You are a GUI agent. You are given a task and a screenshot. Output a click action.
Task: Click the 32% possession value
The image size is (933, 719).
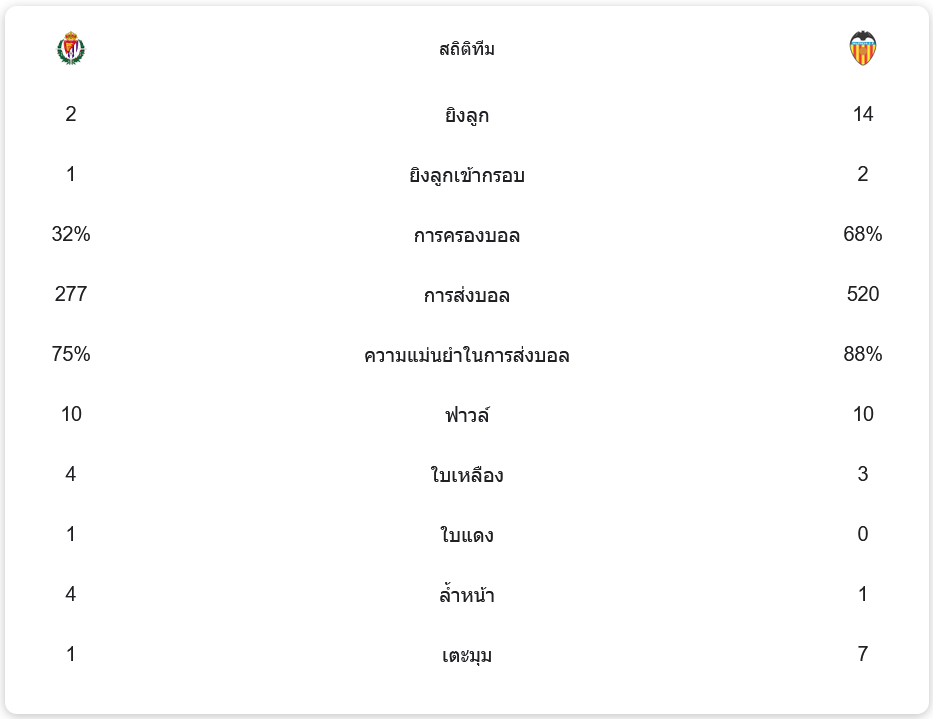[x=71, y=234]
